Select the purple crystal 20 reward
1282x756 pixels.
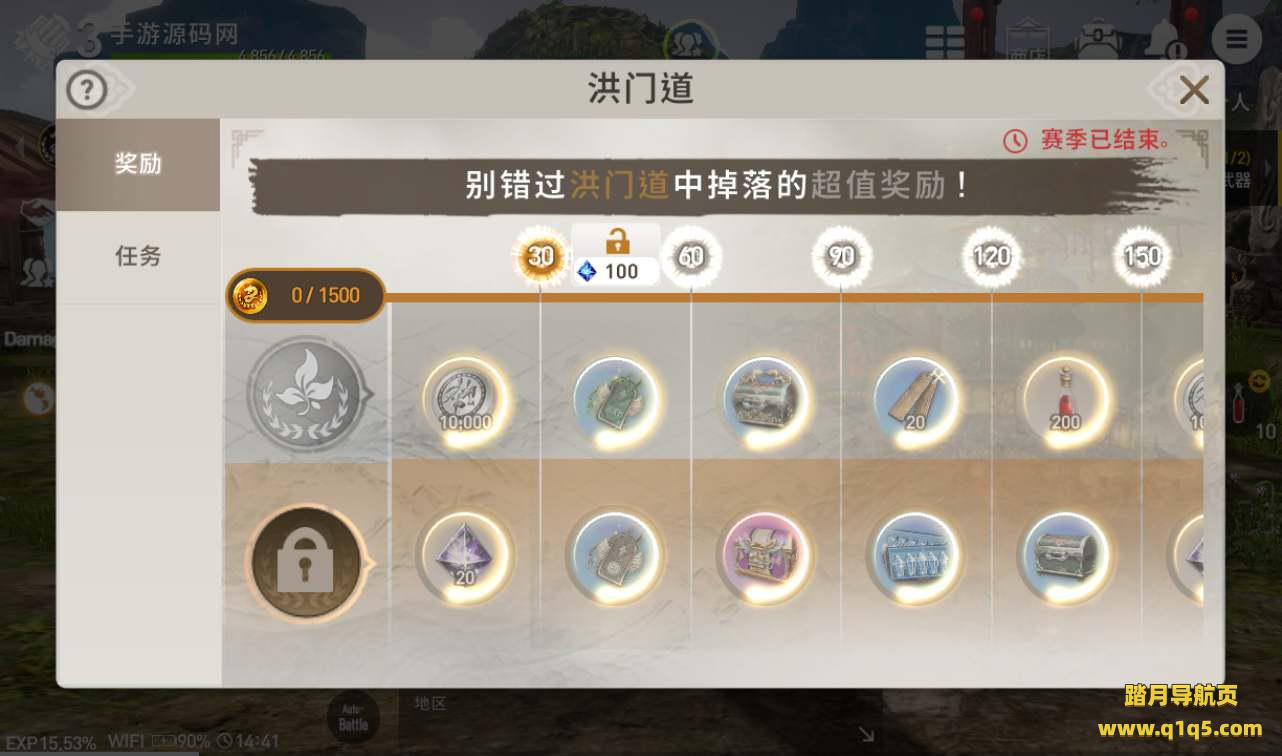(466, 557)
